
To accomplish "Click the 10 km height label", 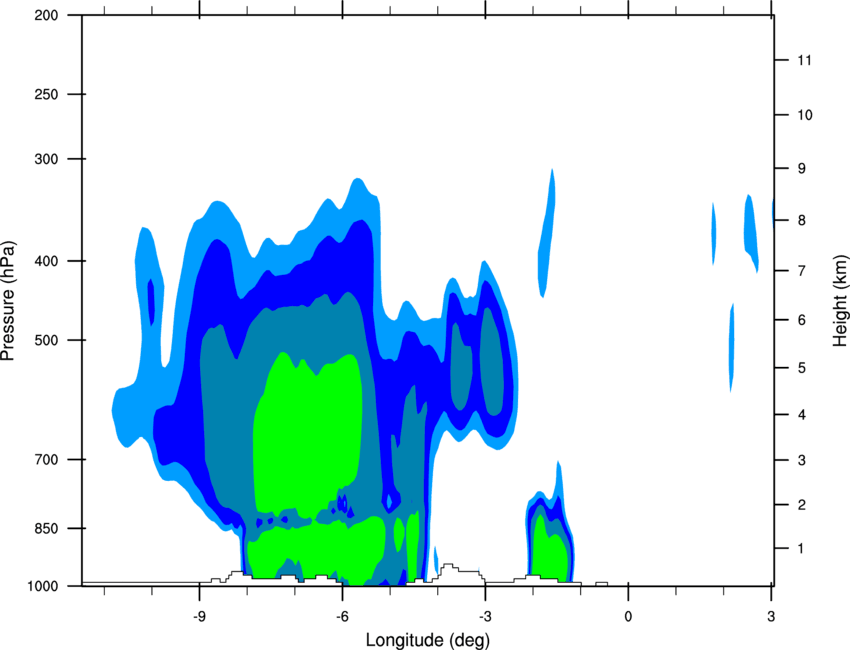I will click(x=805, y=115).
